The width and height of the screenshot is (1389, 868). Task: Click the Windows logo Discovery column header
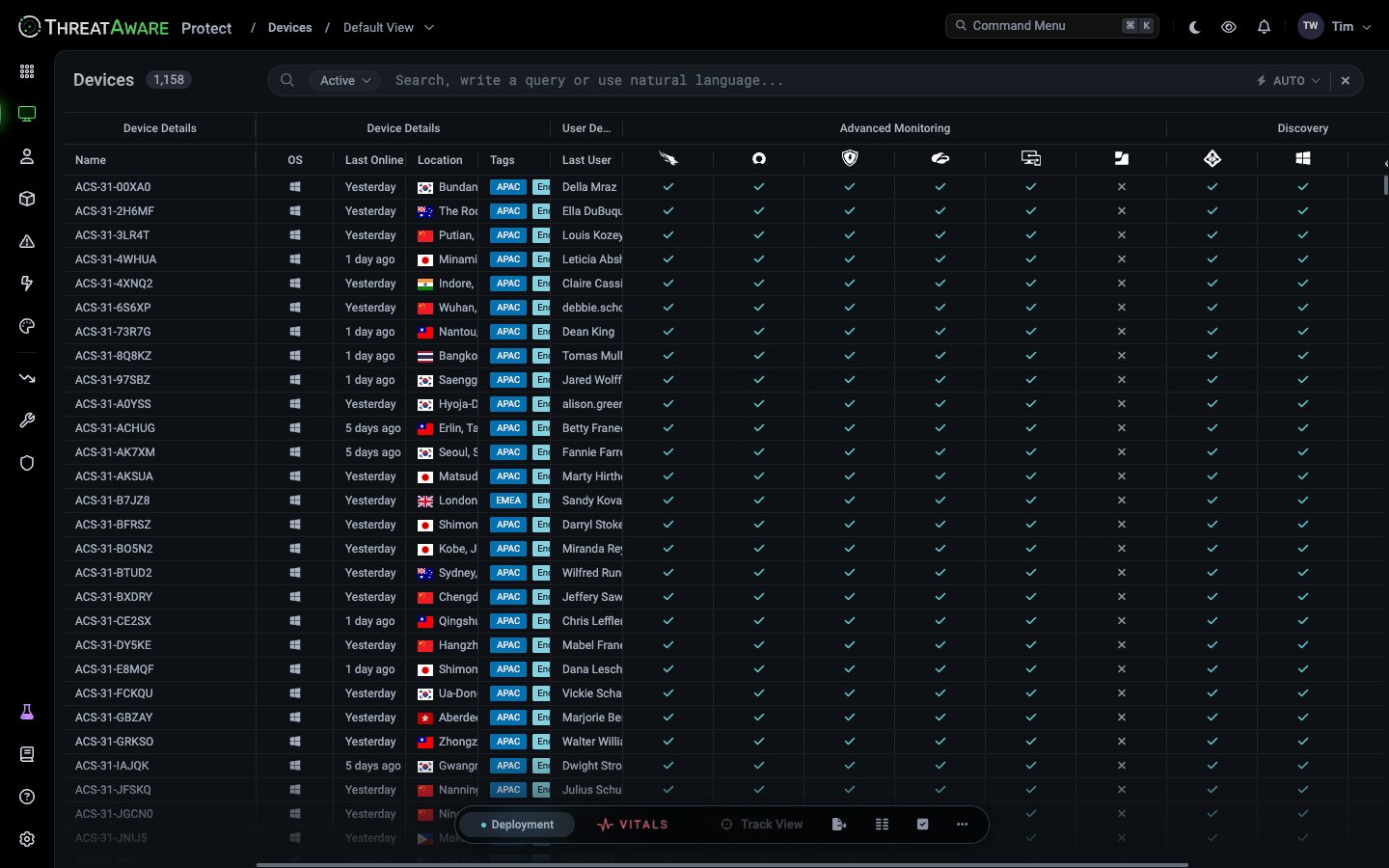click(1303, 159)
